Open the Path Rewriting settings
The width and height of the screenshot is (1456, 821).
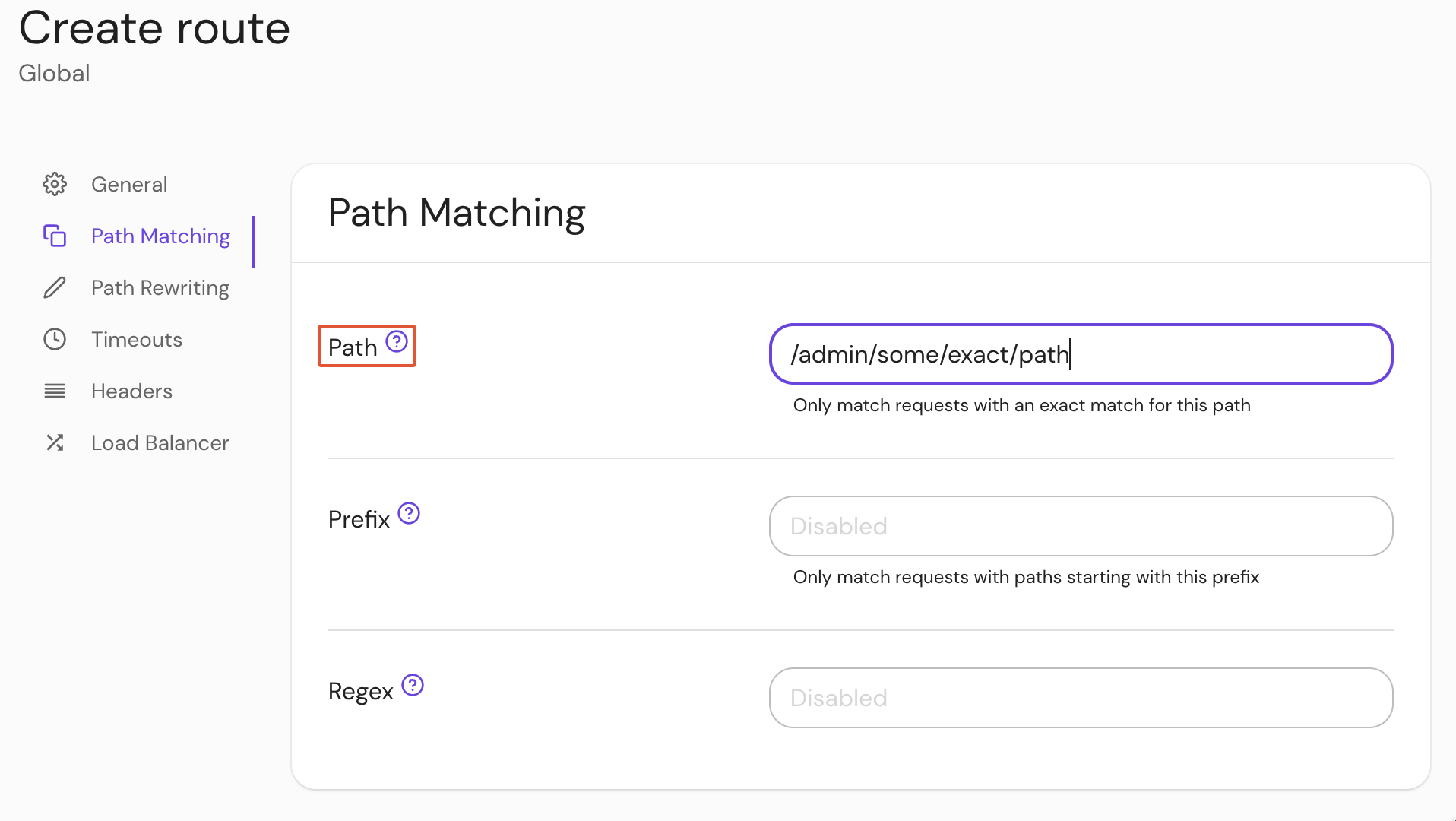pyautogui.click(x=160, y=287)
